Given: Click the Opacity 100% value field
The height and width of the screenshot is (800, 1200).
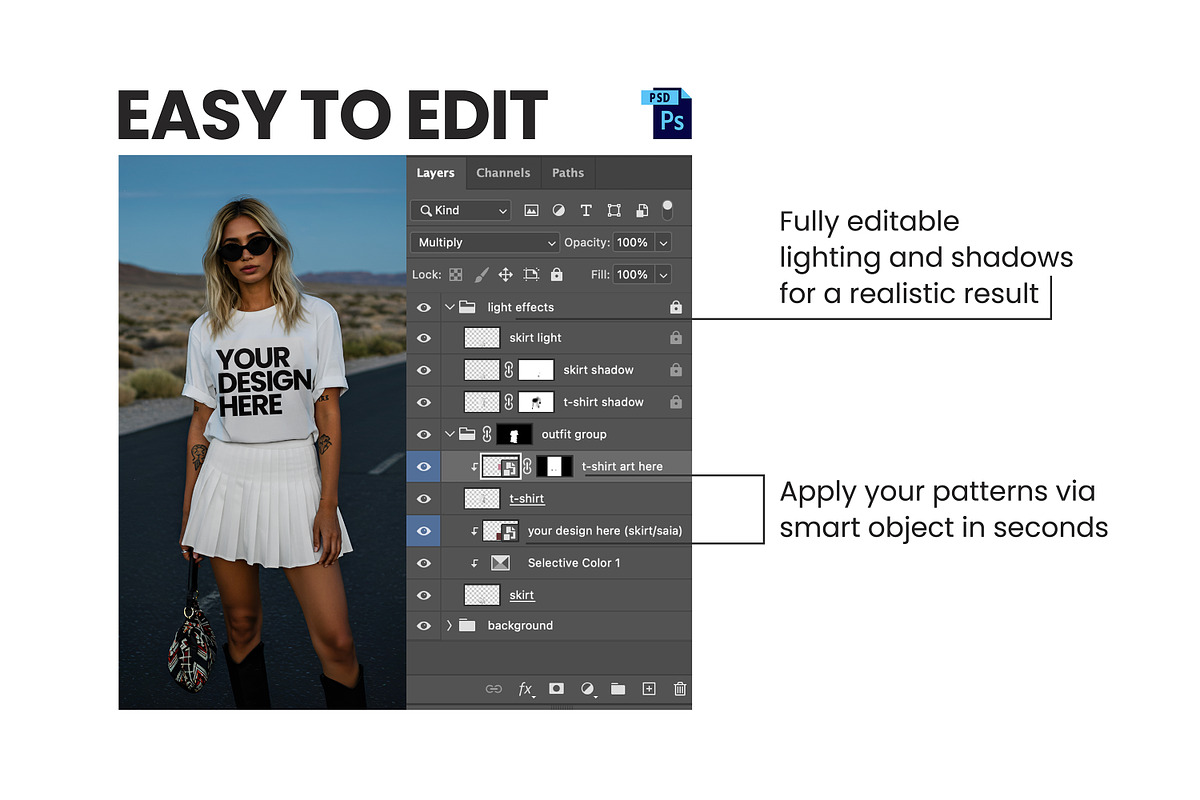Looking at the screenshot, I should coord(633,243).
